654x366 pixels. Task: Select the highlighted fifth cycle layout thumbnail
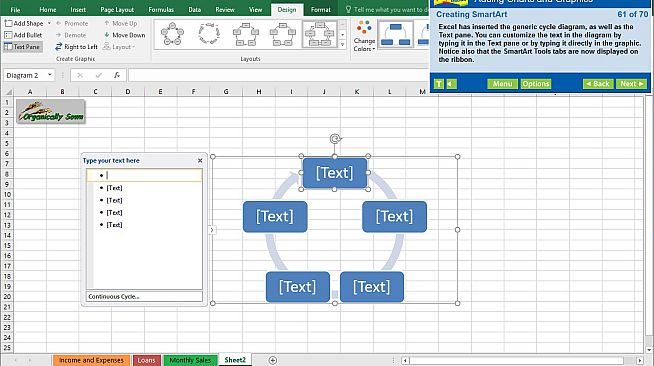(319, 34)
